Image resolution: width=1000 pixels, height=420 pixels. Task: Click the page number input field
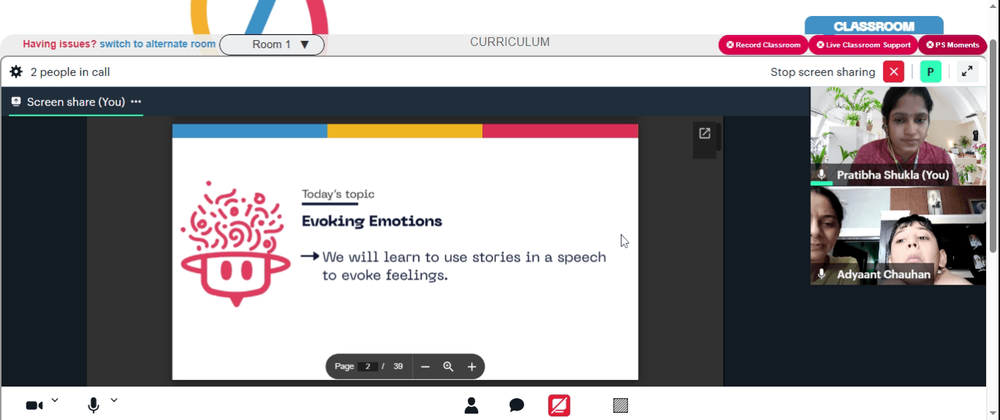tap(367, 366)
